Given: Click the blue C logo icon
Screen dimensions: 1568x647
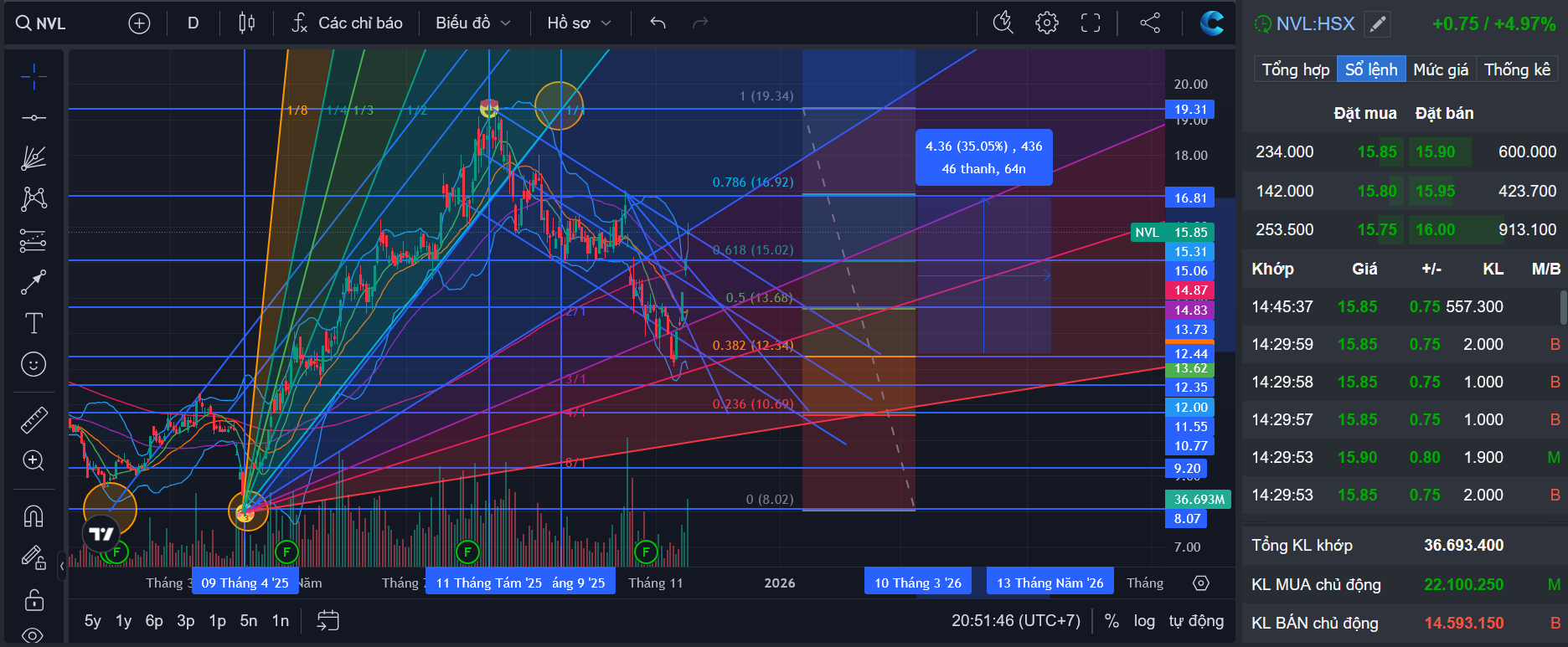Looking at the screenshot, I should 1211,23.
